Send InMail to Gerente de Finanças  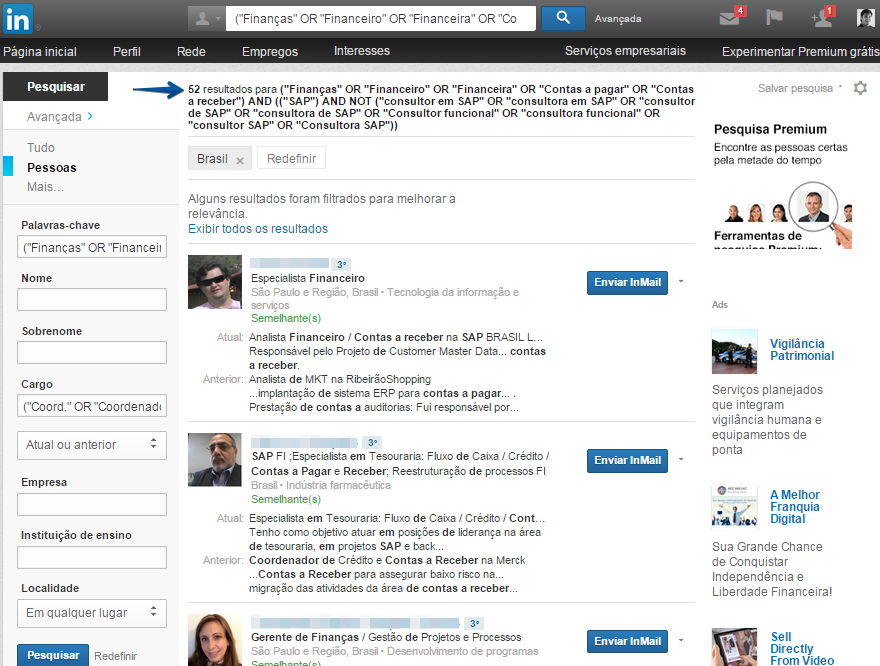(x=627, y=641)
